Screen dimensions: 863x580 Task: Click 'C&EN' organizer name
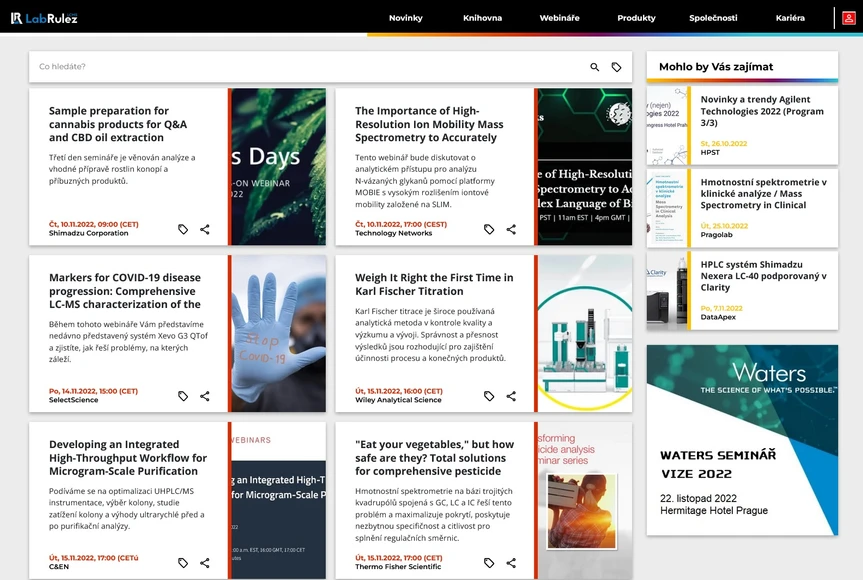coord(59,567)
